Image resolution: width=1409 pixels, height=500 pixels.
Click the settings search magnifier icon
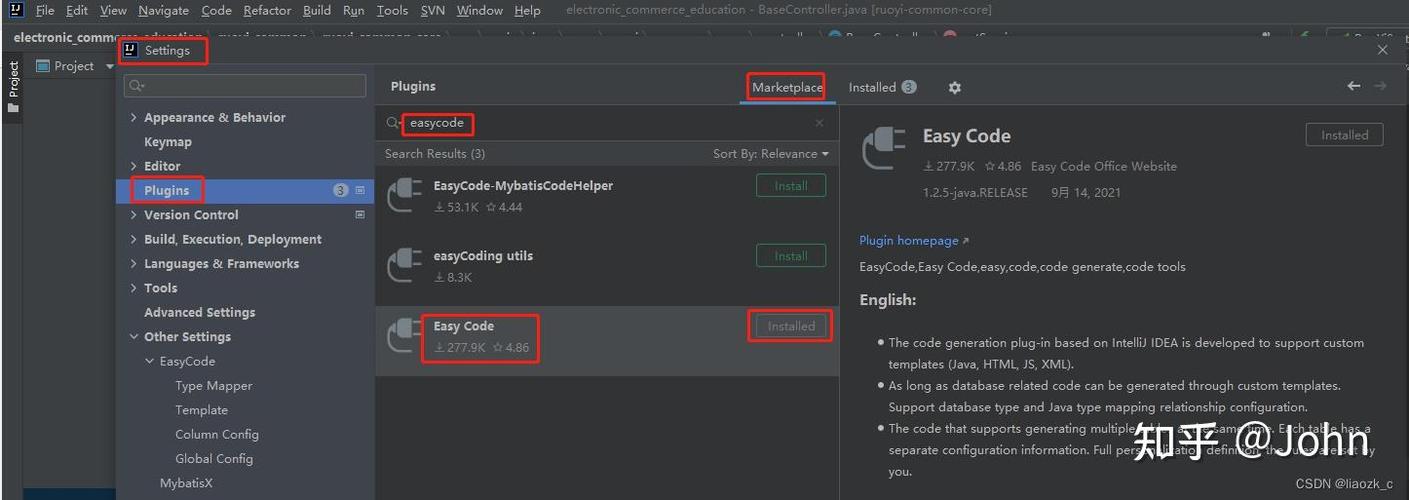click(x=135, y=86)
